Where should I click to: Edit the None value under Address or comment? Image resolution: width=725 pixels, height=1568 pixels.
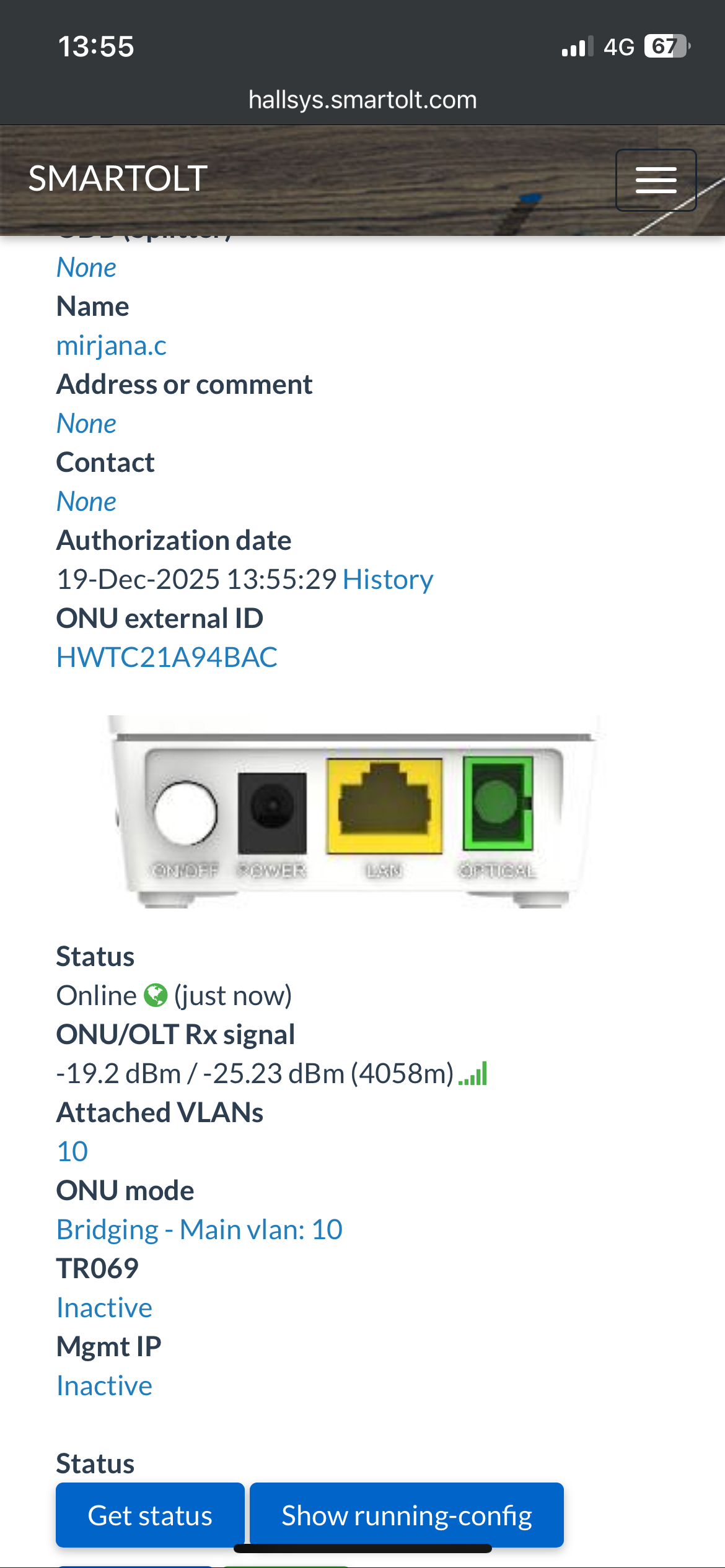click(87, 424)
